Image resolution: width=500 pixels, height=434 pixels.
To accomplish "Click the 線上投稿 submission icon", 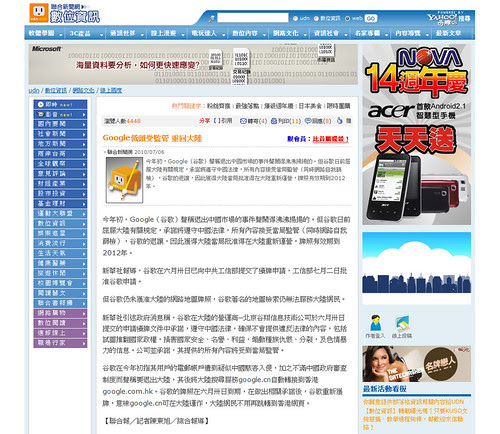I will [402, 323].
